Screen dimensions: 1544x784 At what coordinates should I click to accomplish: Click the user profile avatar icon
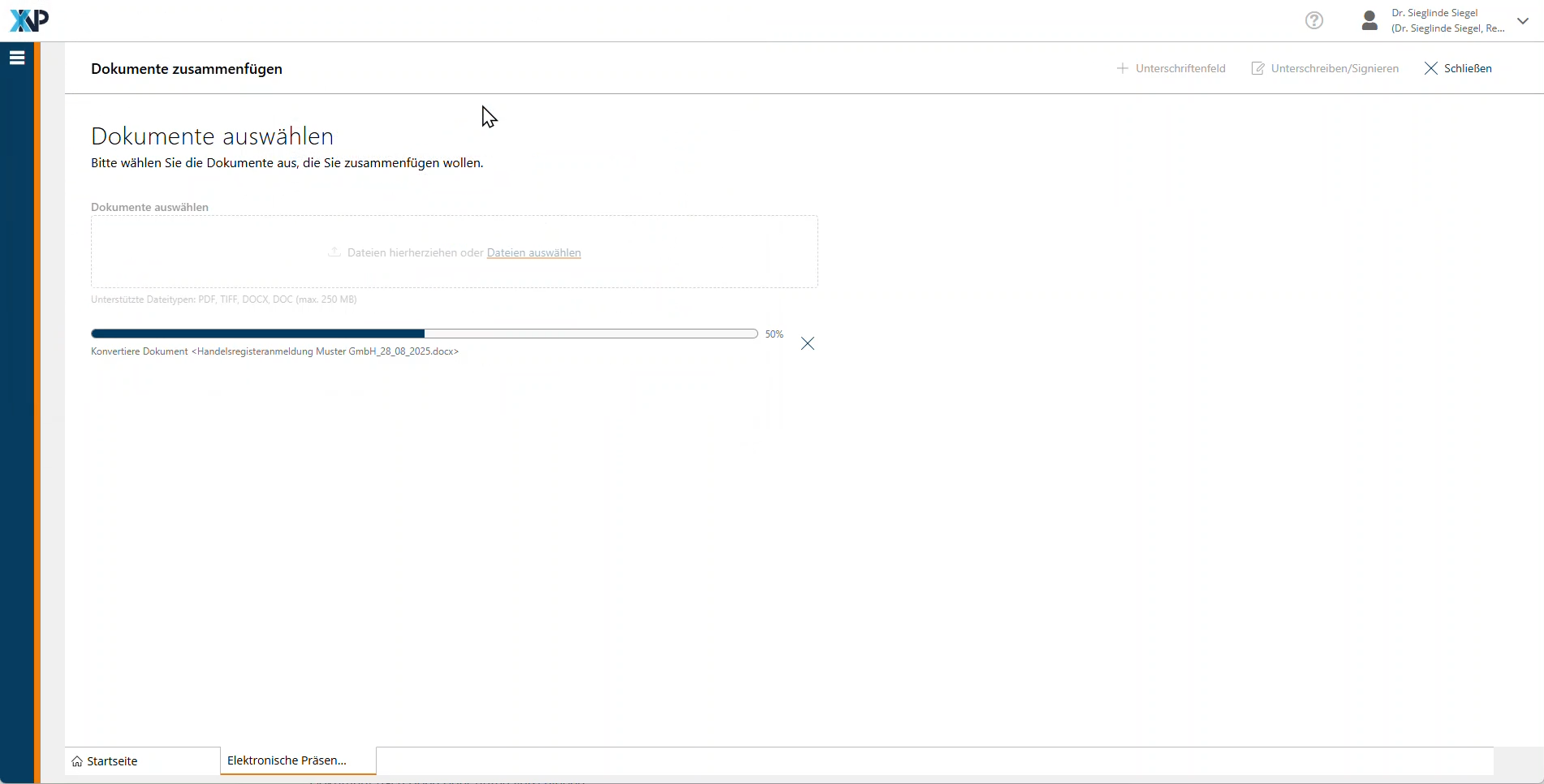tap(1369, 20)
